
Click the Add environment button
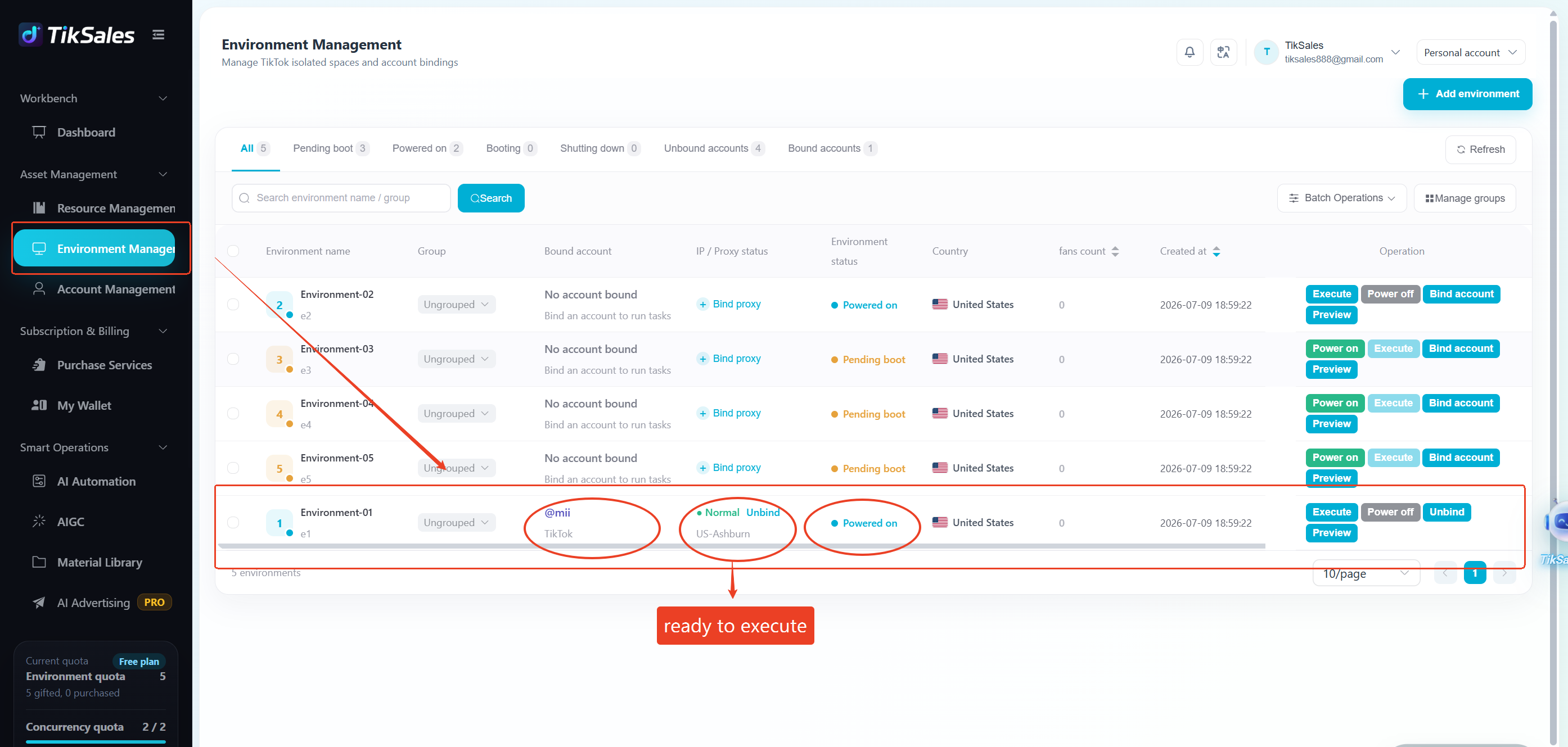click(x=1467, y=94)
